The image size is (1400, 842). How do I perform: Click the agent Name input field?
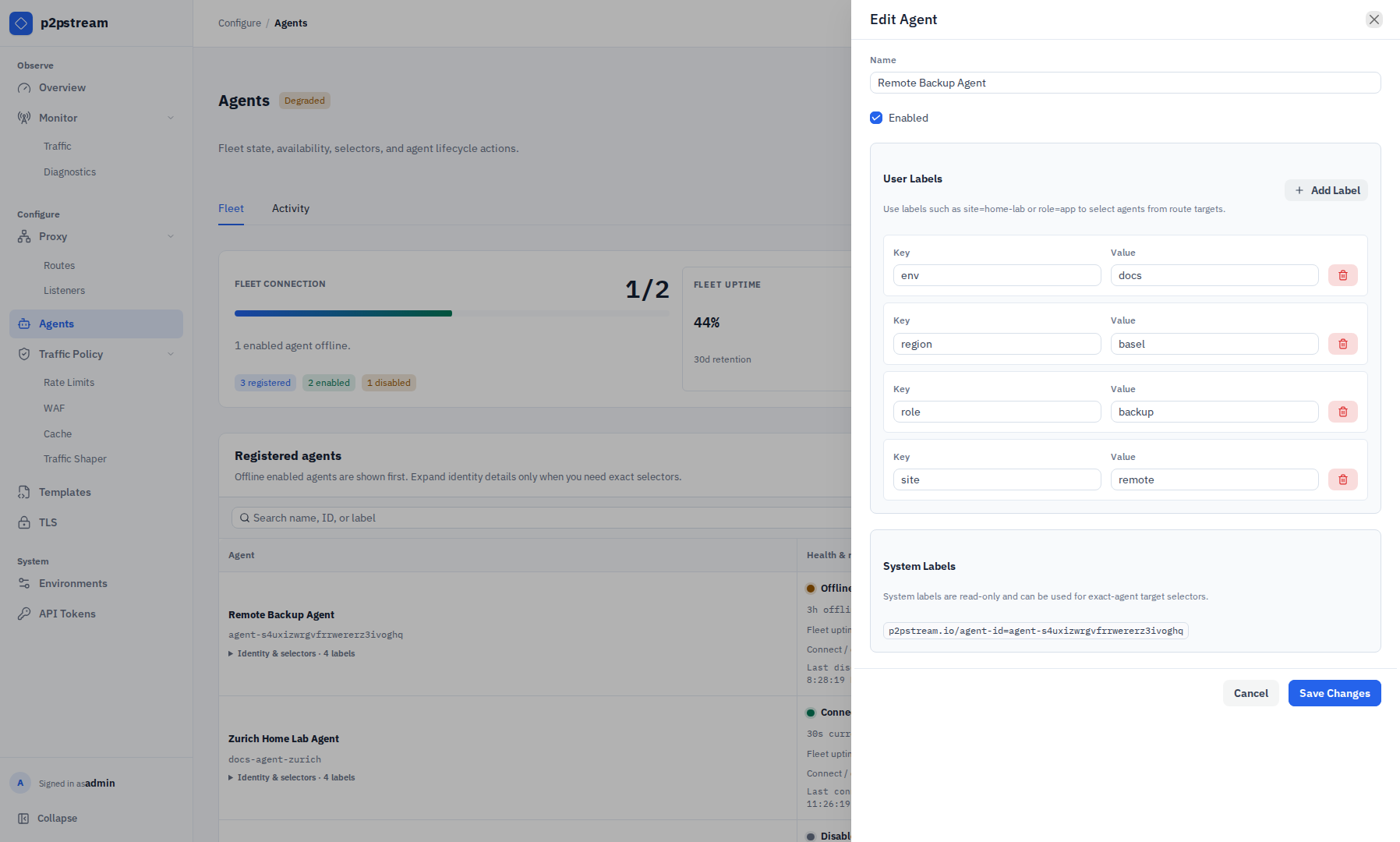point(1125,83)
